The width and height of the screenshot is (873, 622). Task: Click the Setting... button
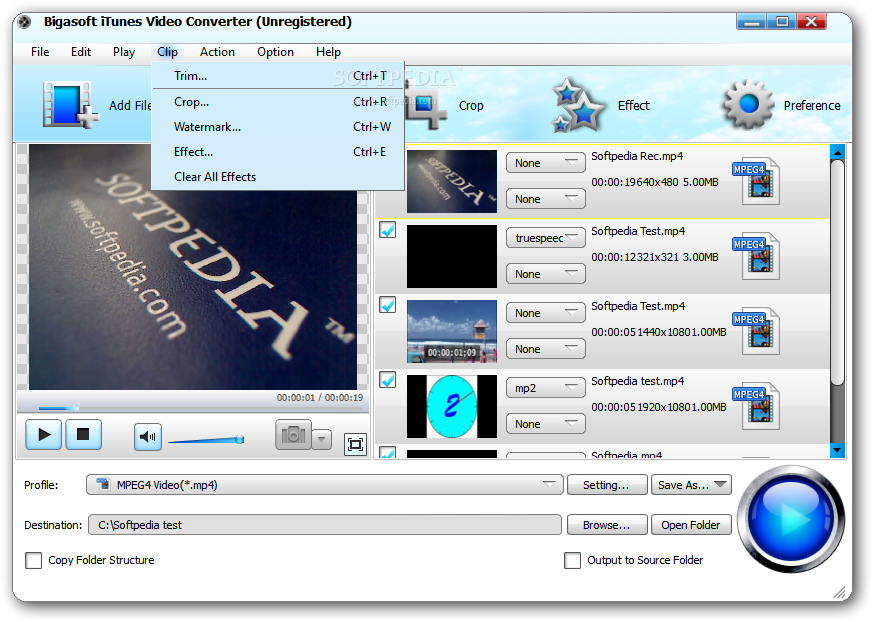click(607, 484)
